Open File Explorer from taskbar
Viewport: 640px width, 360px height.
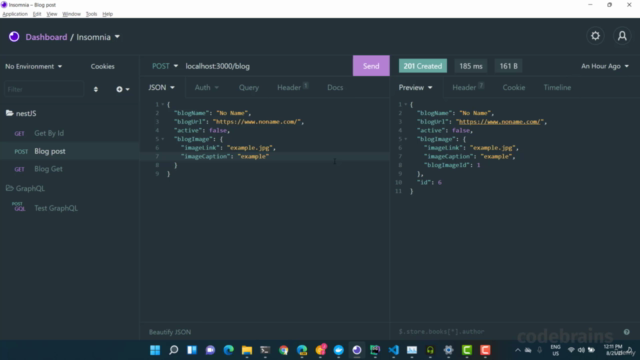click(x=247, y=350)
